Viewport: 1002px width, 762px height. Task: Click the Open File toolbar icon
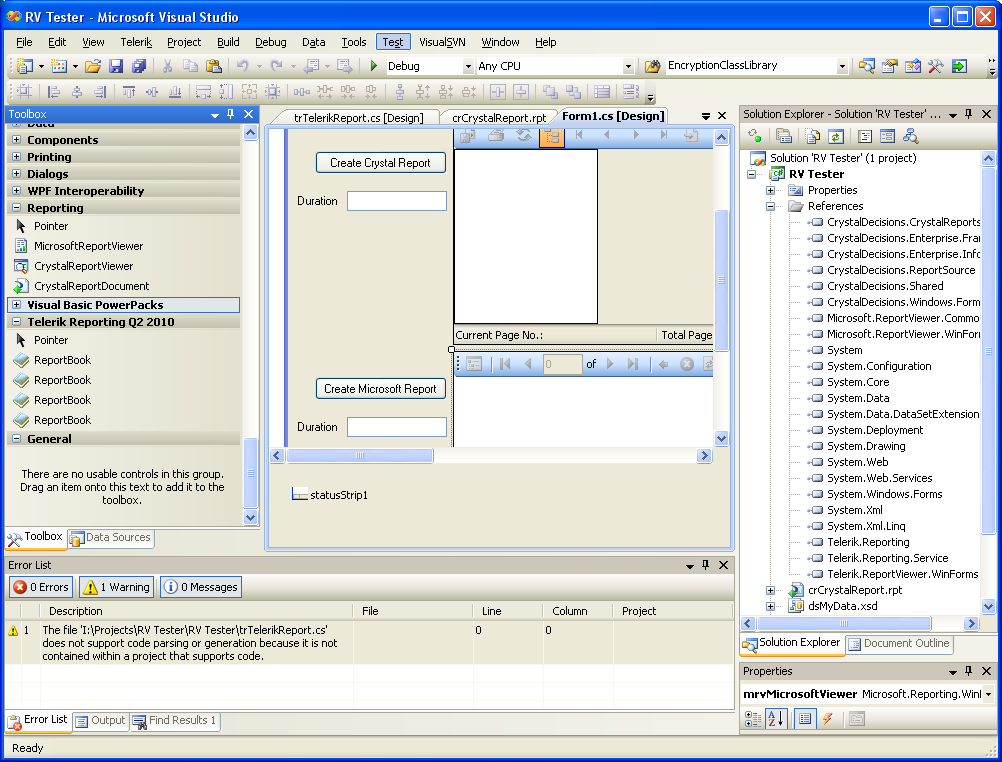point(93,66)
